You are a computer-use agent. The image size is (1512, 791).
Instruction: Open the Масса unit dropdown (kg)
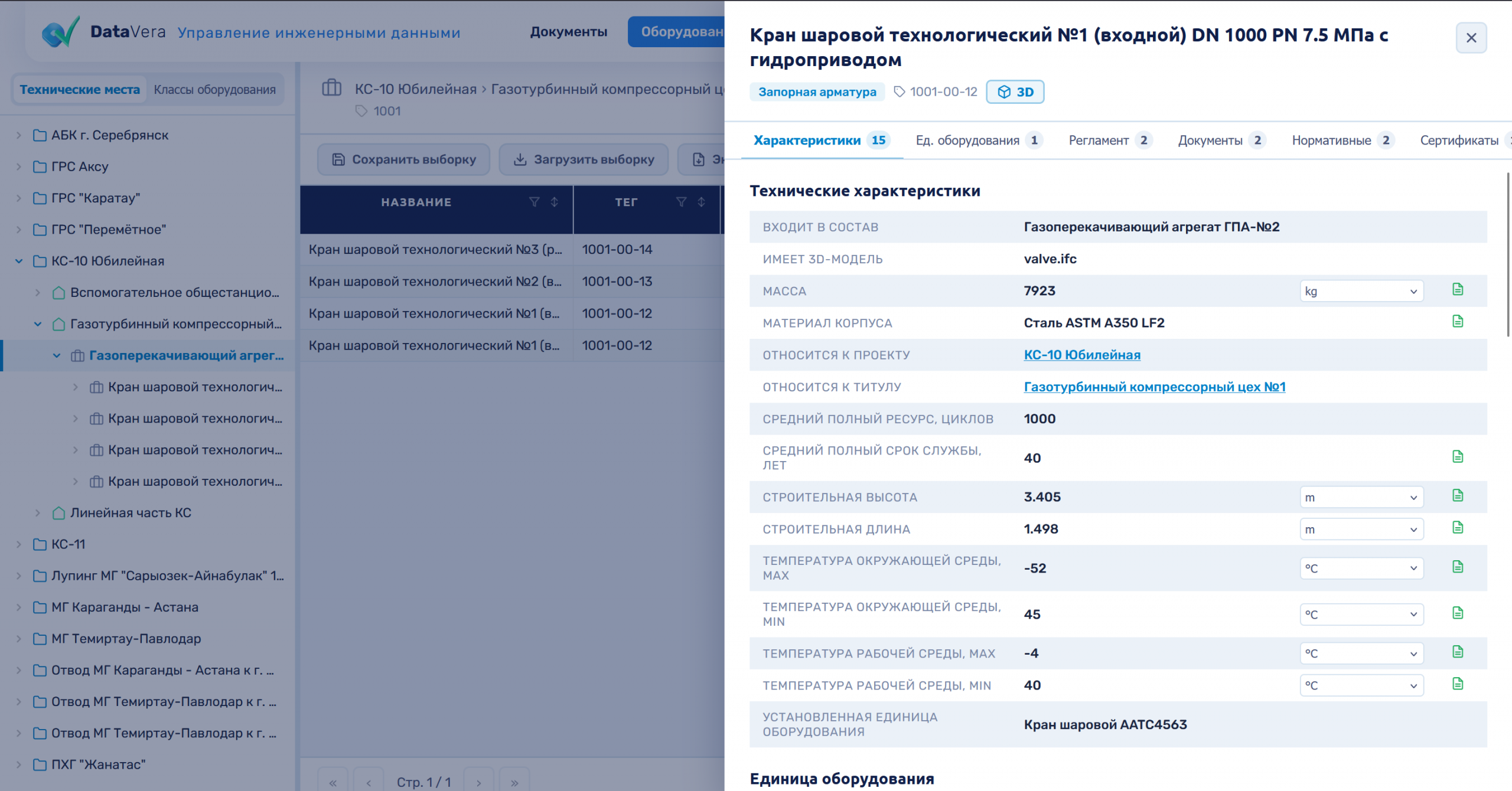[1361, 291]
